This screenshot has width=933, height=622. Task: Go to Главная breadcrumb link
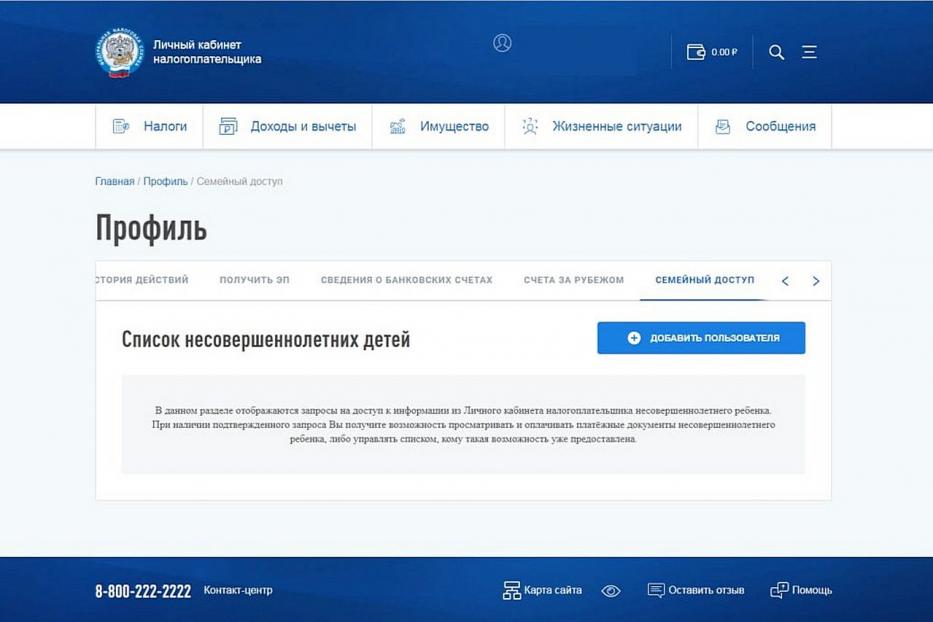(x=115, y=181)
